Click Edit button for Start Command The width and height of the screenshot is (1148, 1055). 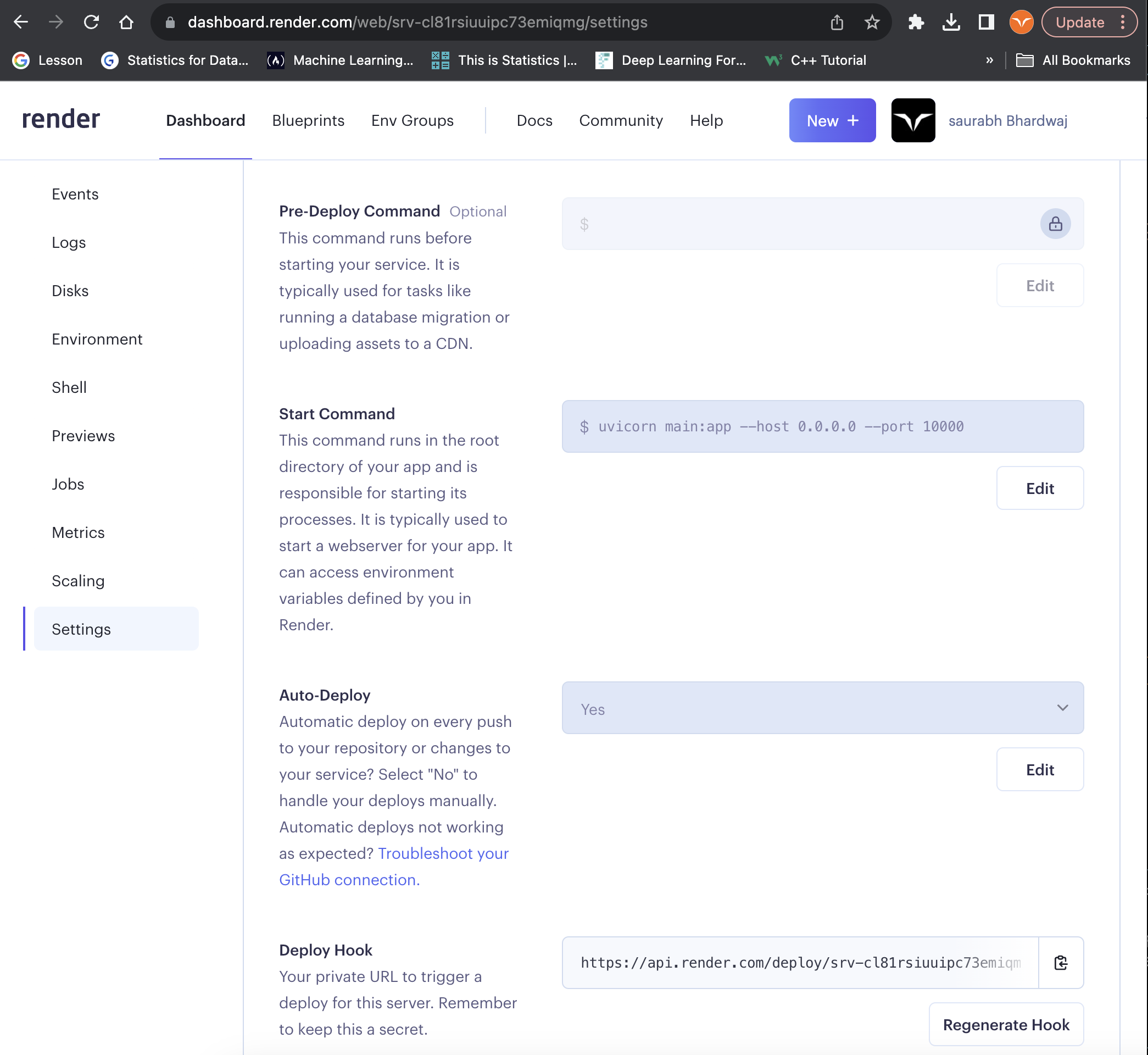pyautogui.click(x=1039, y=488)
